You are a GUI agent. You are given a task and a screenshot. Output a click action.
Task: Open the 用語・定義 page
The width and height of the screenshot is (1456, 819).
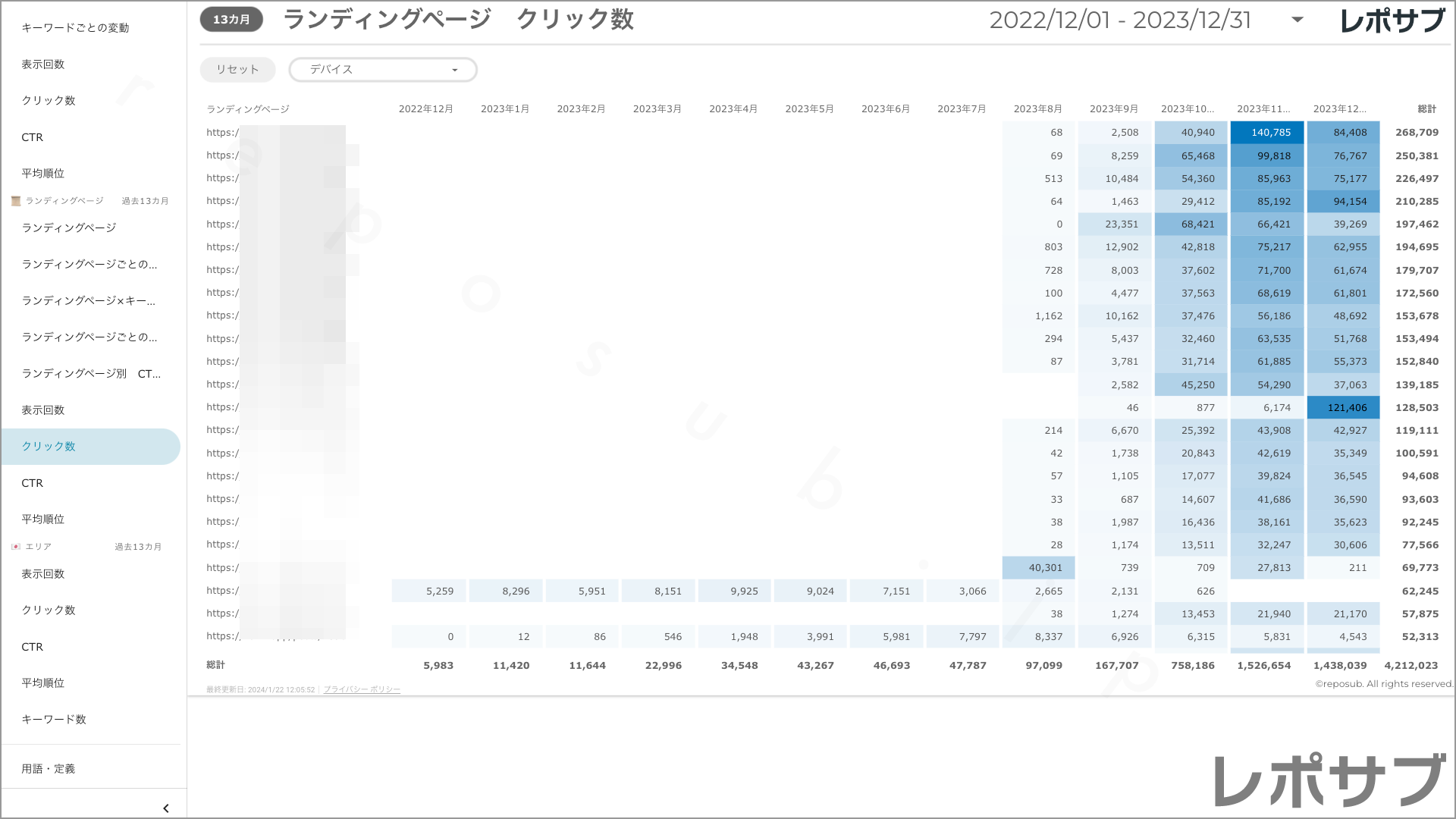49,767
